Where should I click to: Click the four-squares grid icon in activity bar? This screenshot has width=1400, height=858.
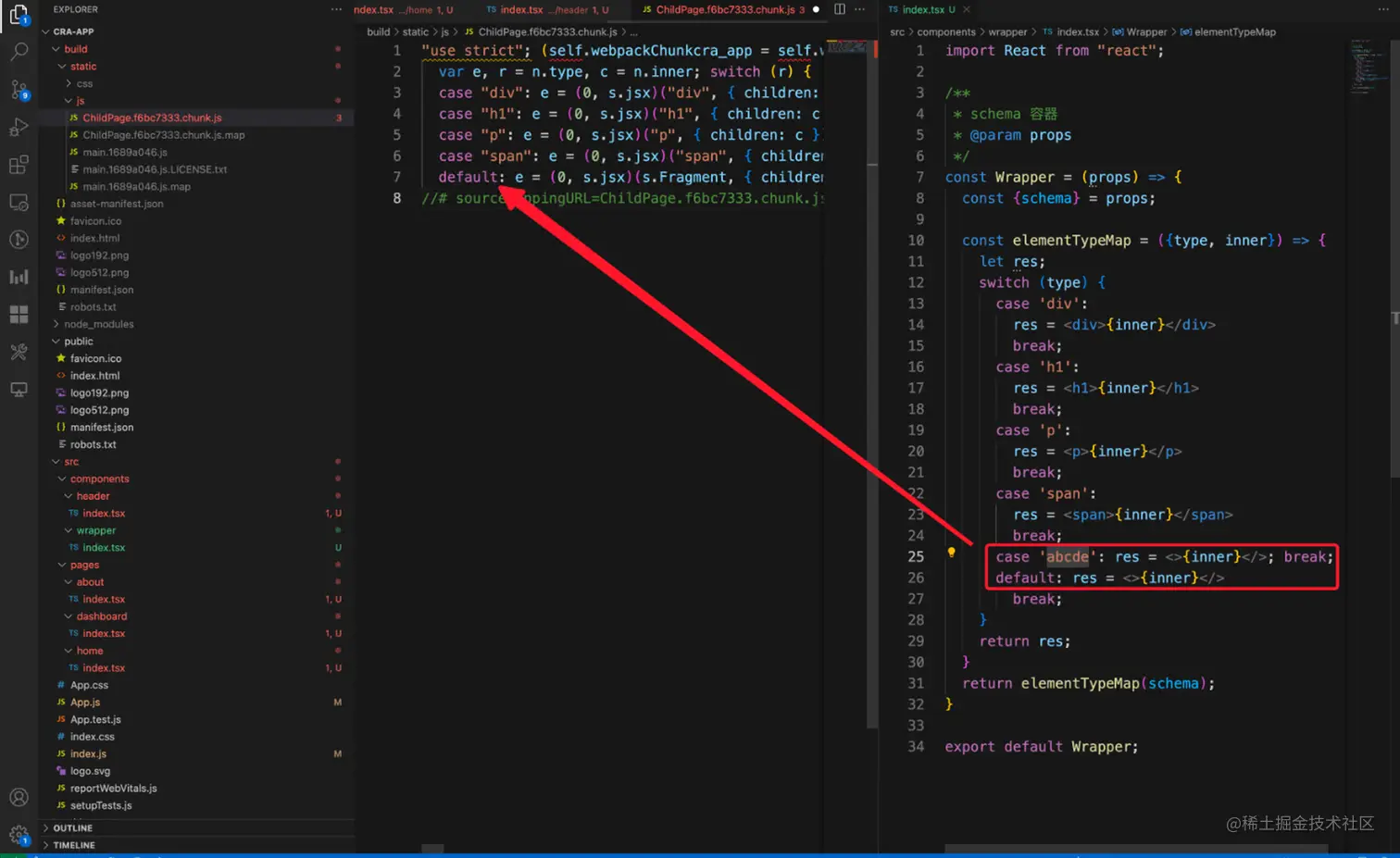19,315
